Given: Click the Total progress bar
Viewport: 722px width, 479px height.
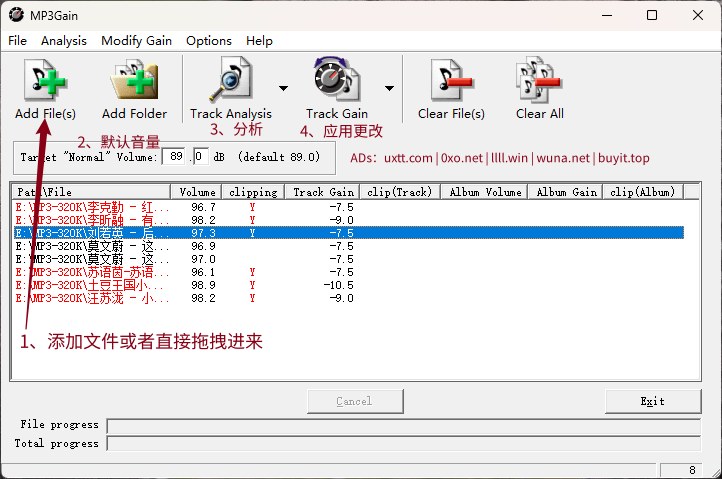Looking at the screenshot, I should tap(404, 444).
